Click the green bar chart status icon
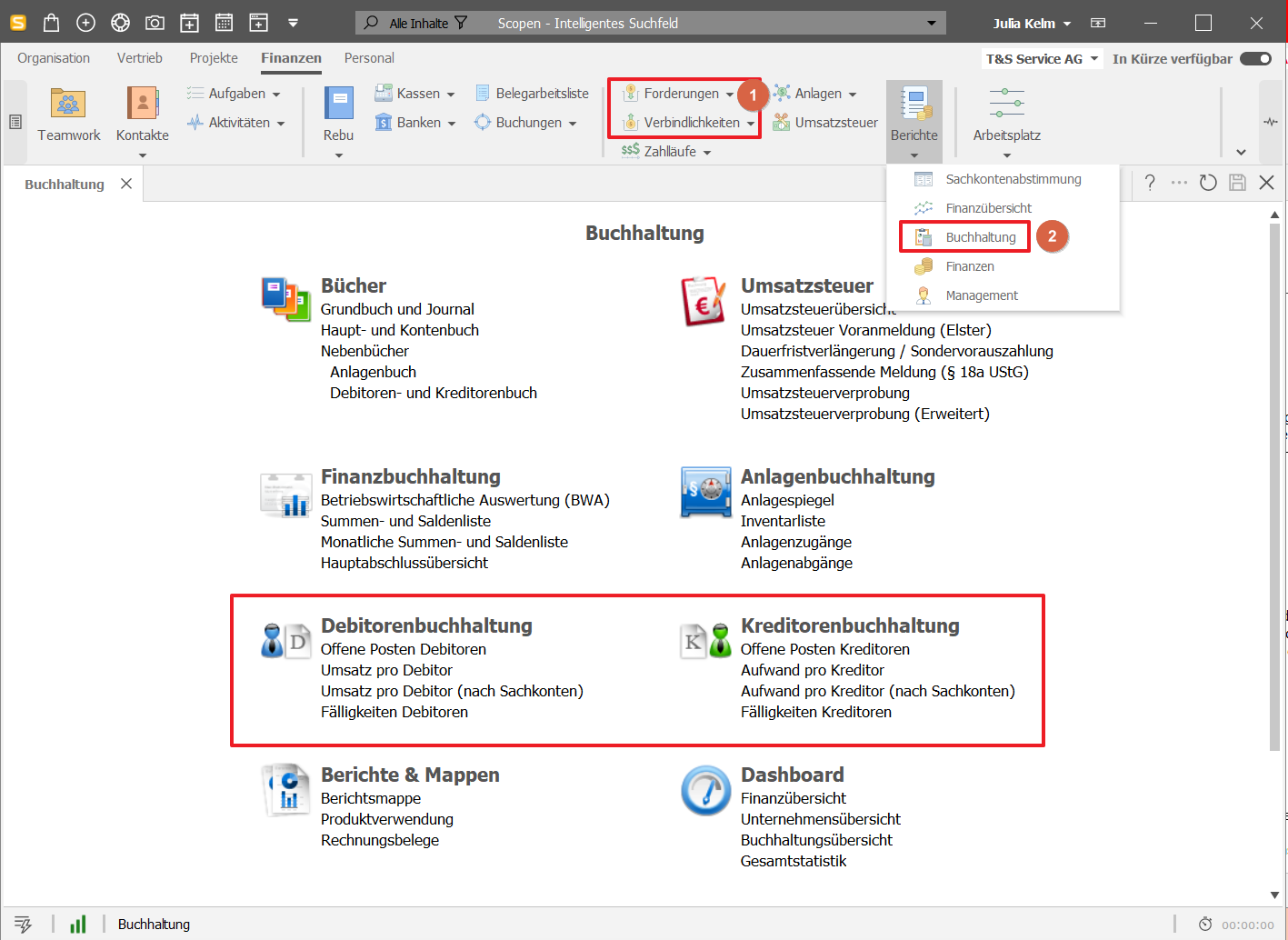This screenshot has width=1288, height=940. point(78,925)
